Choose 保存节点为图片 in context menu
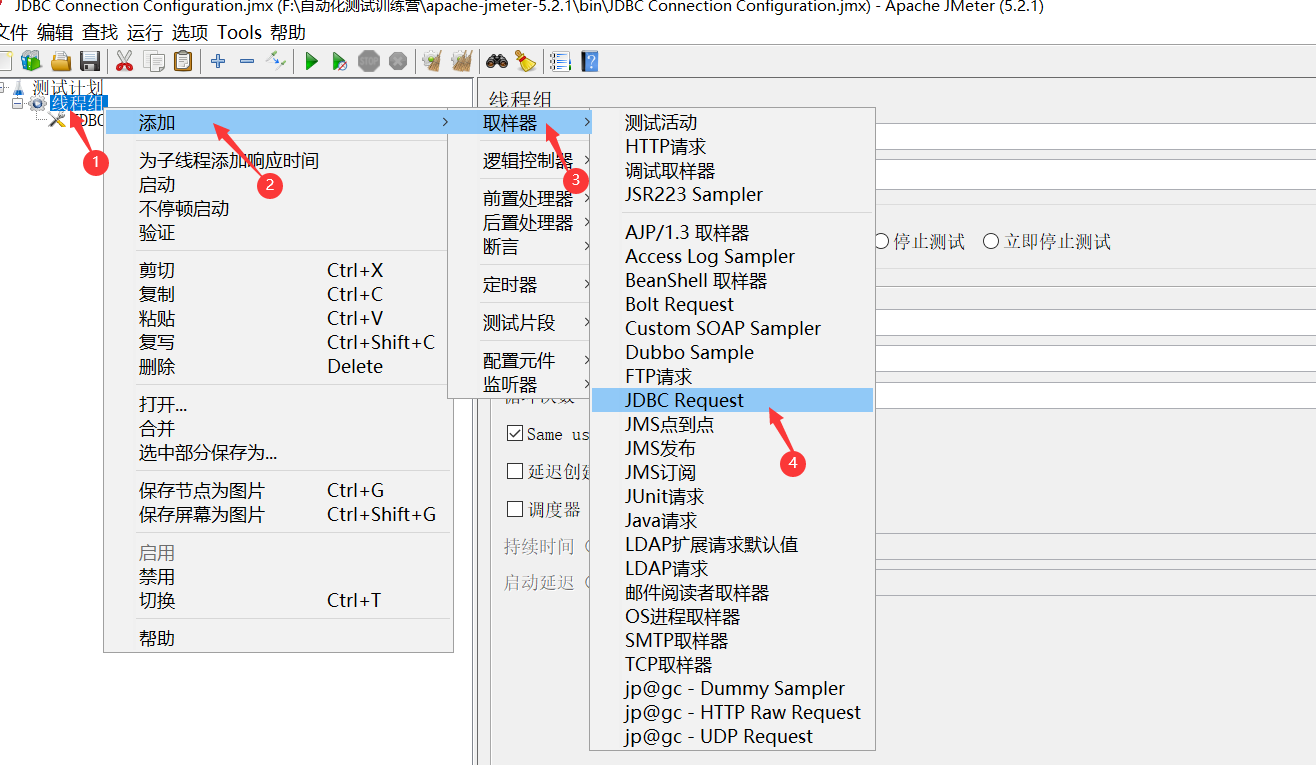Viewport: 1316px width, 765px height. click(x=278, y=491)
